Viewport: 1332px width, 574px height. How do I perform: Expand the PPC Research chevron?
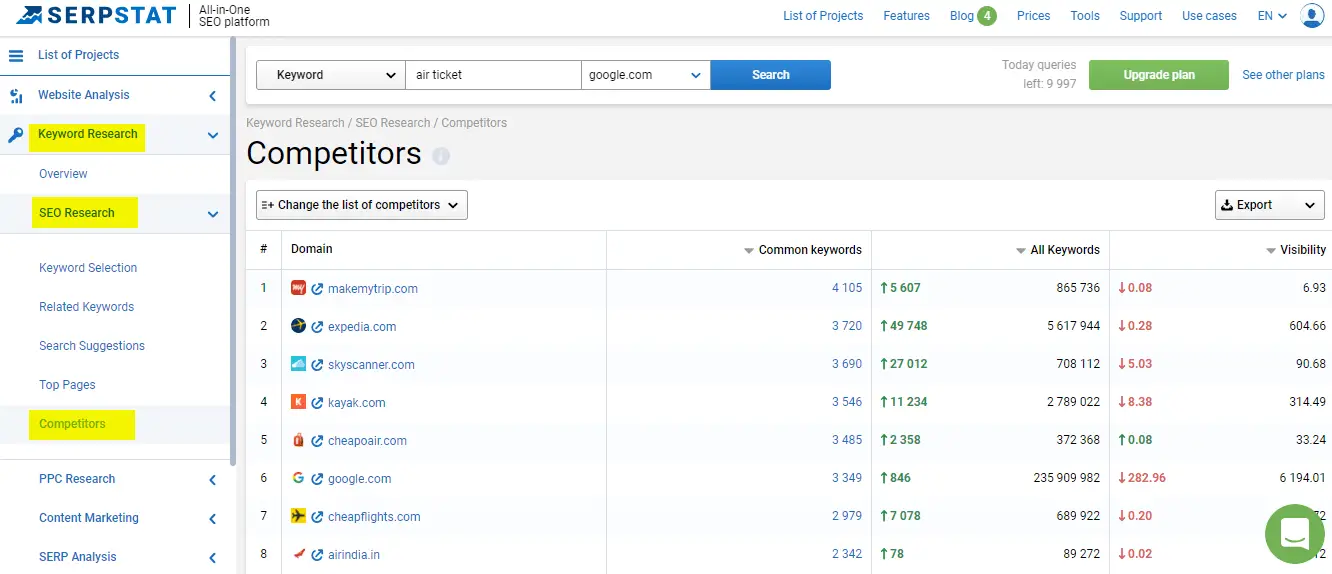(212, 480)
